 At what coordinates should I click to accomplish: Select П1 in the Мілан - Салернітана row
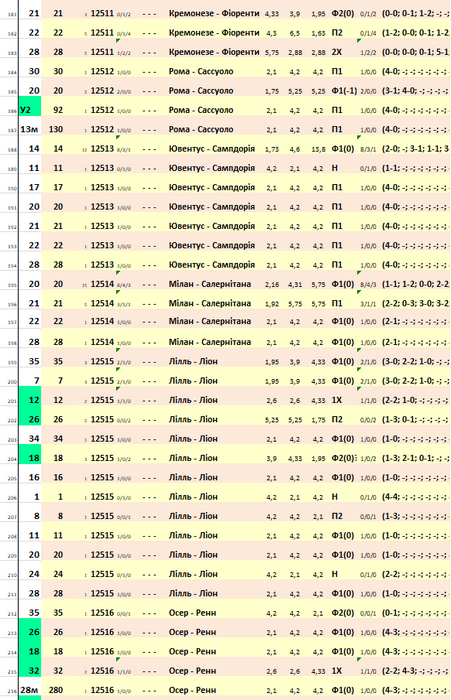click(337, 303)
